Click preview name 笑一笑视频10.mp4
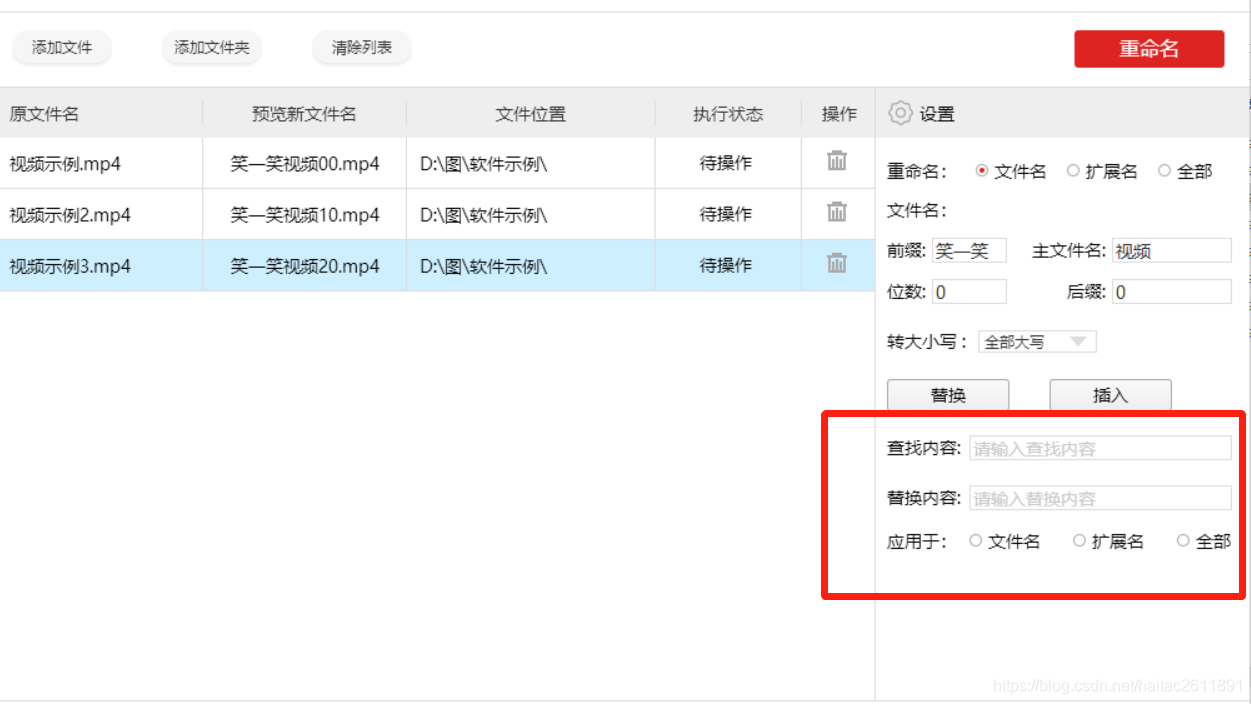This screenshot has height=704, width=1251. 305,215
